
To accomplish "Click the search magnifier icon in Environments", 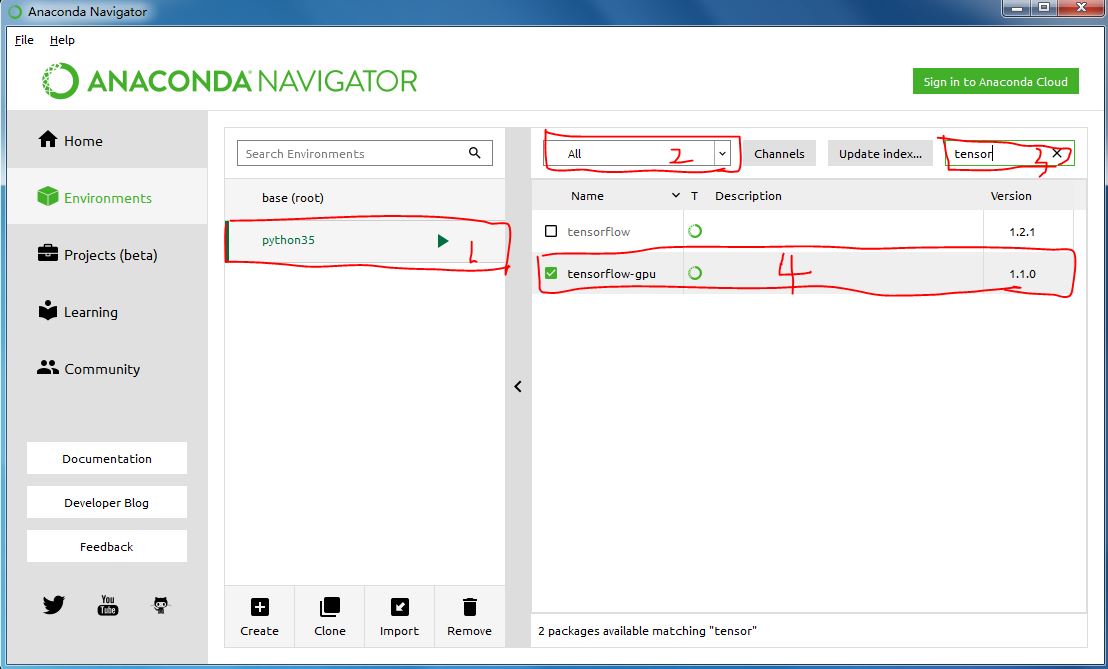I will coord(474,153).
